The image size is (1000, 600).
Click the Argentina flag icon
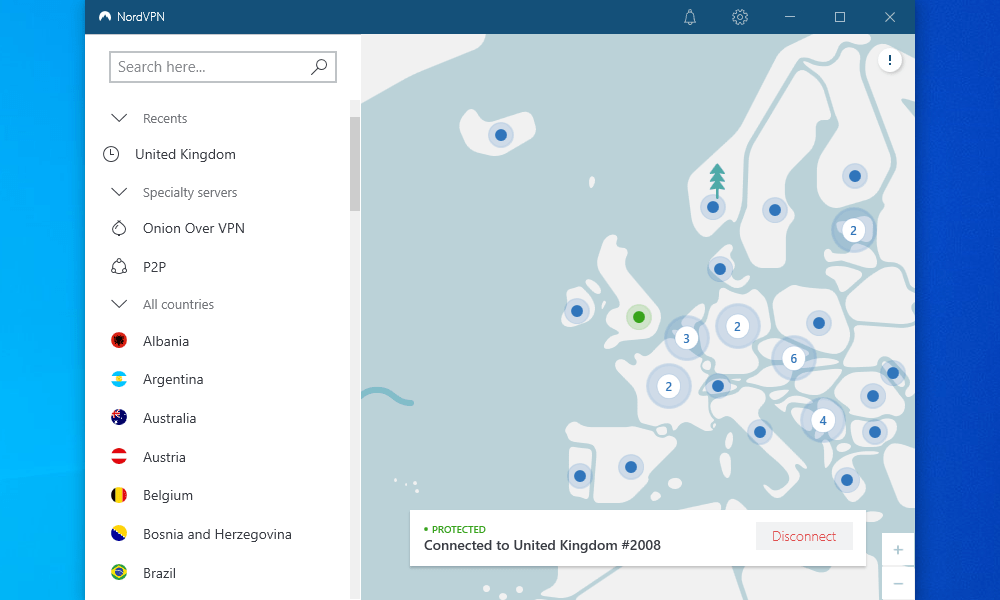click(119, 379)
